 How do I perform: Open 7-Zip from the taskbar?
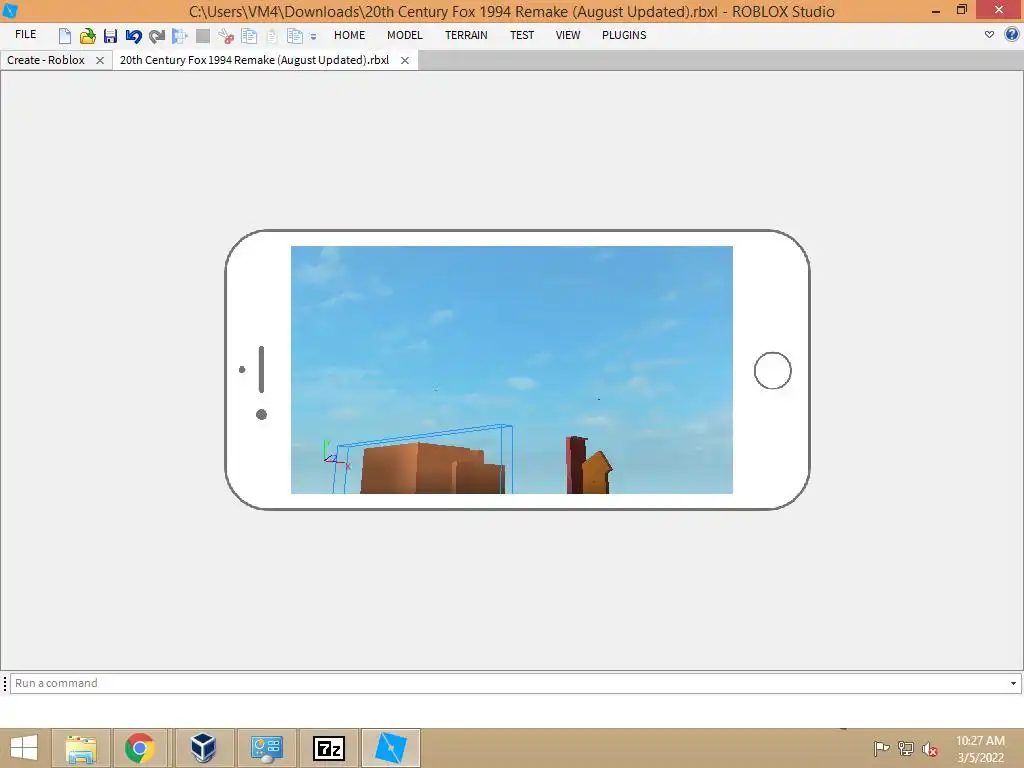tap(329, 748)
